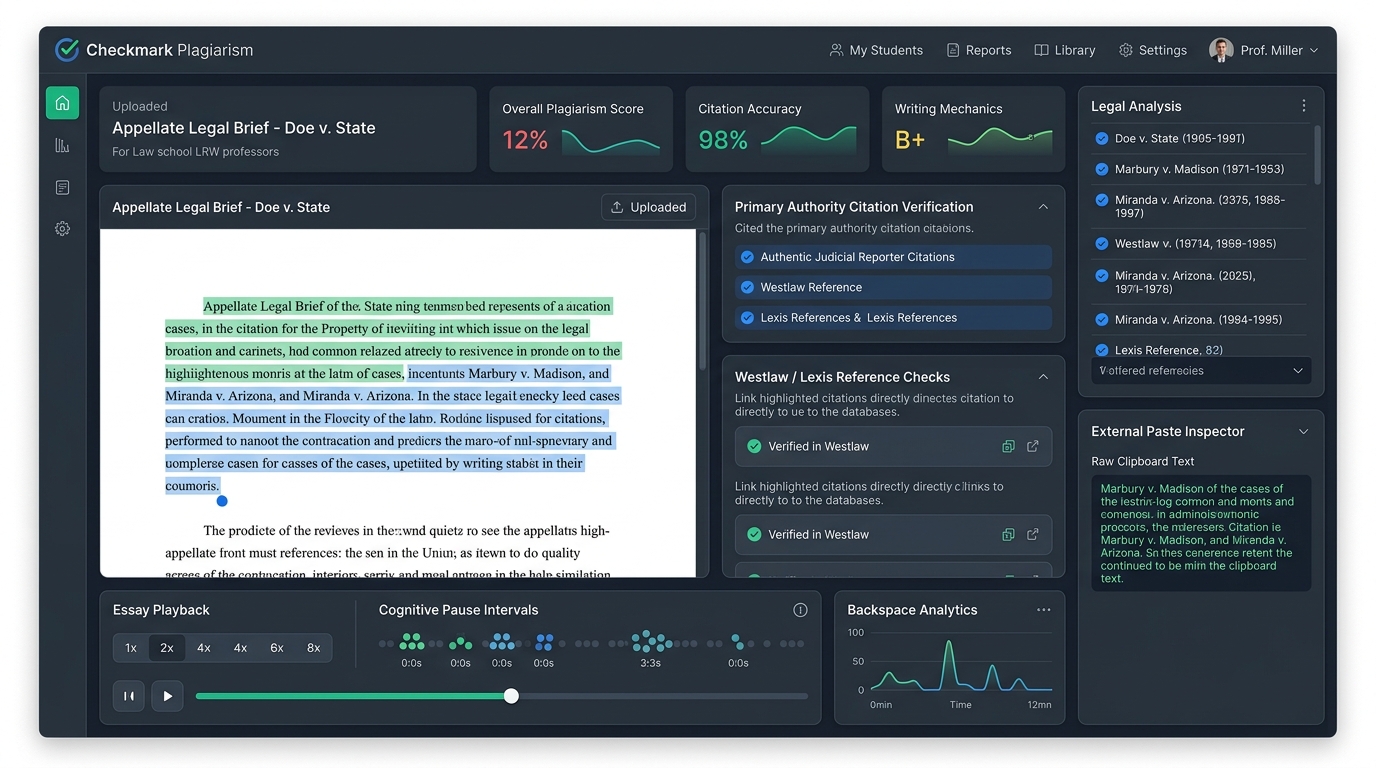Set playback speed to 6x

[x=277, y=648]
